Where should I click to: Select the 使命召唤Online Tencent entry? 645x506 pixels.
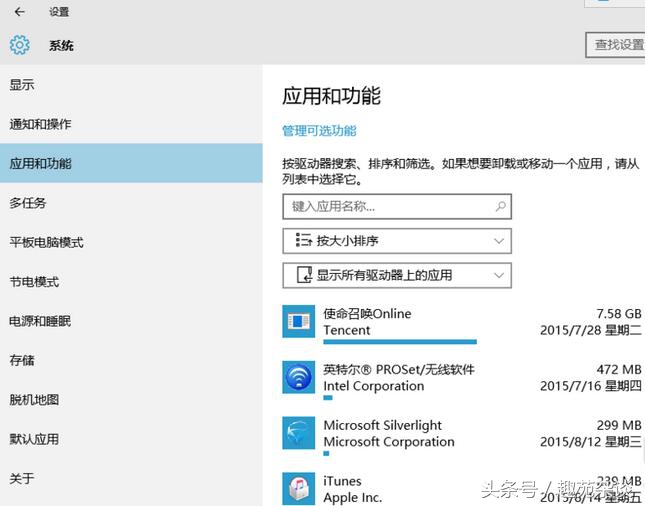(x=462, y=324)
